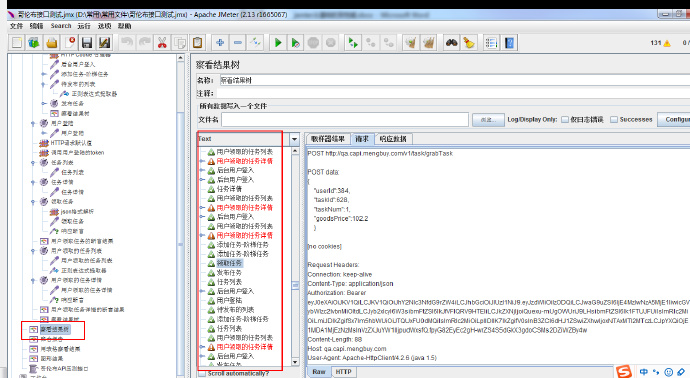Start the test without pauses icon
The width and height of the screenshot is (690, 378).
[x=296, y=43]
